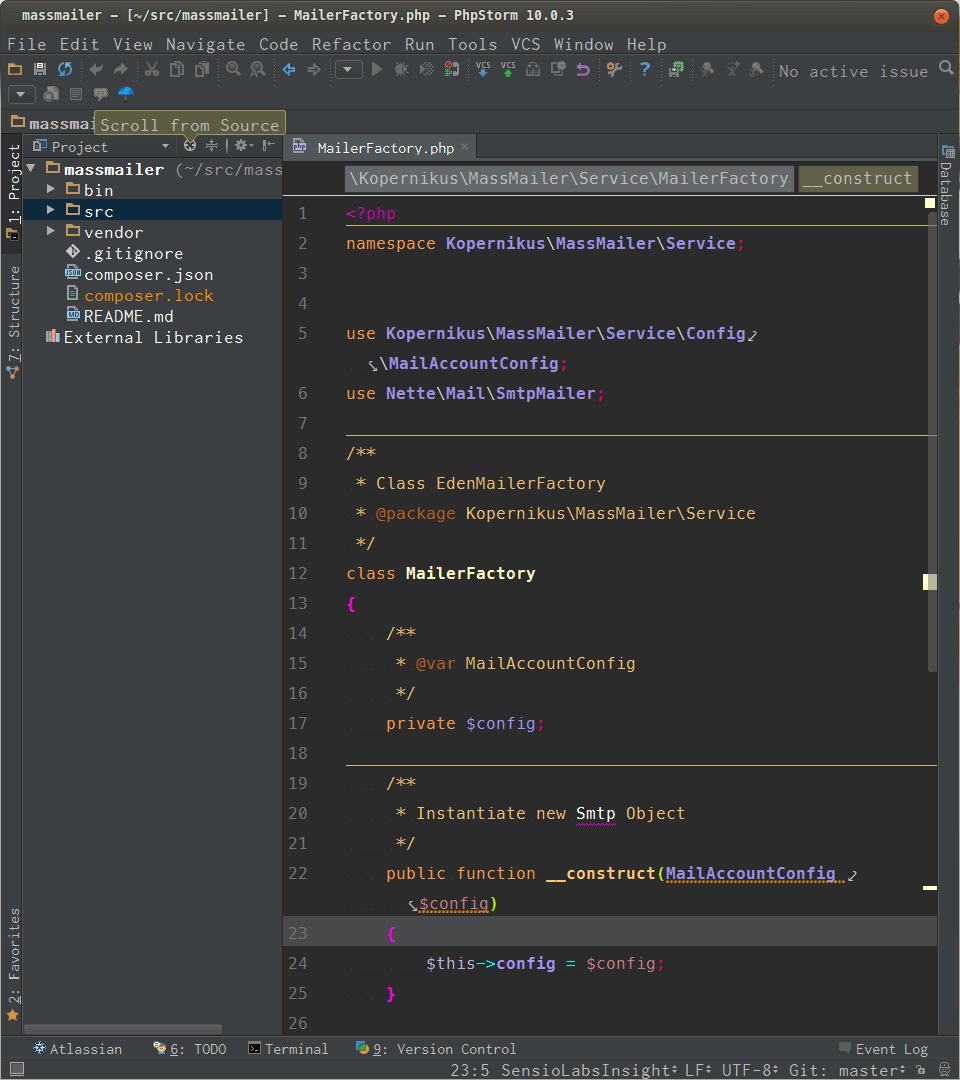Open the Refactor menu
Viewport: 960px width, 1080px height.
[x=351, y=44]
